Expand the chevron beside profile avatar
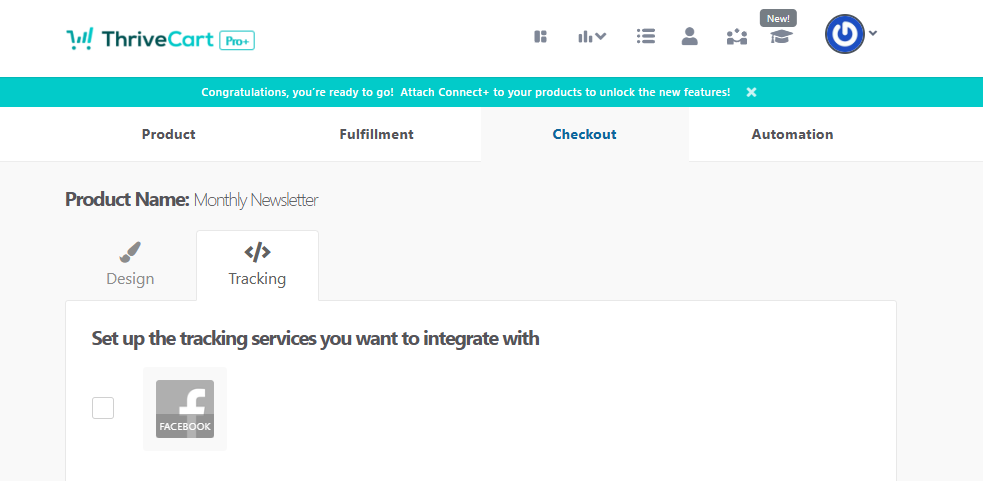This screenshot has height=481, width=983. [x=873, y=33]
